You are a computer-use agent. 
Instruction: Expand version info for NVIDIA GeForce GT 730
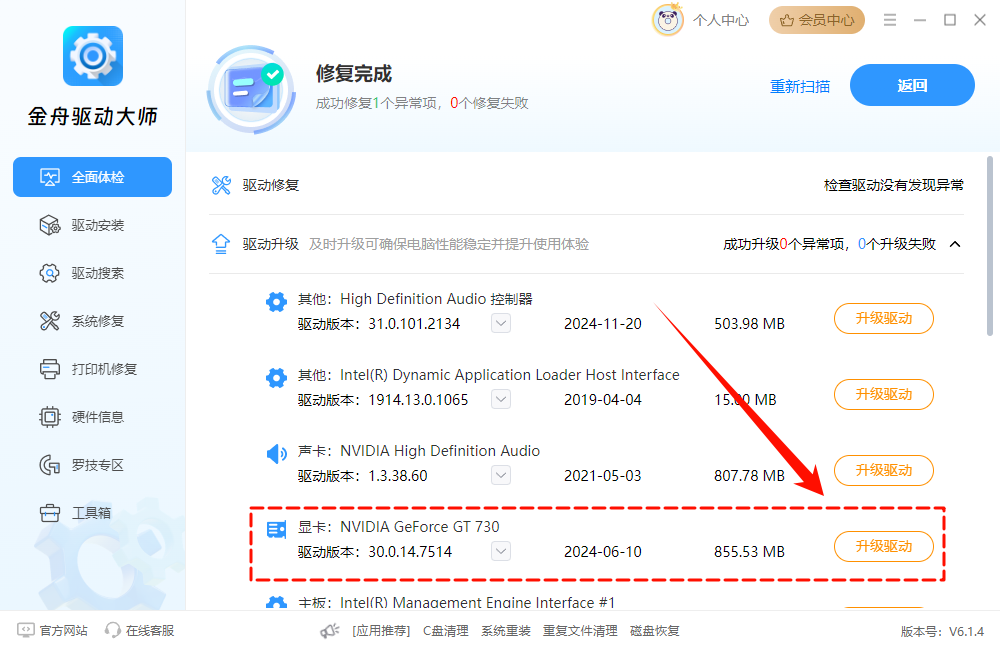(x=500, y=551)
